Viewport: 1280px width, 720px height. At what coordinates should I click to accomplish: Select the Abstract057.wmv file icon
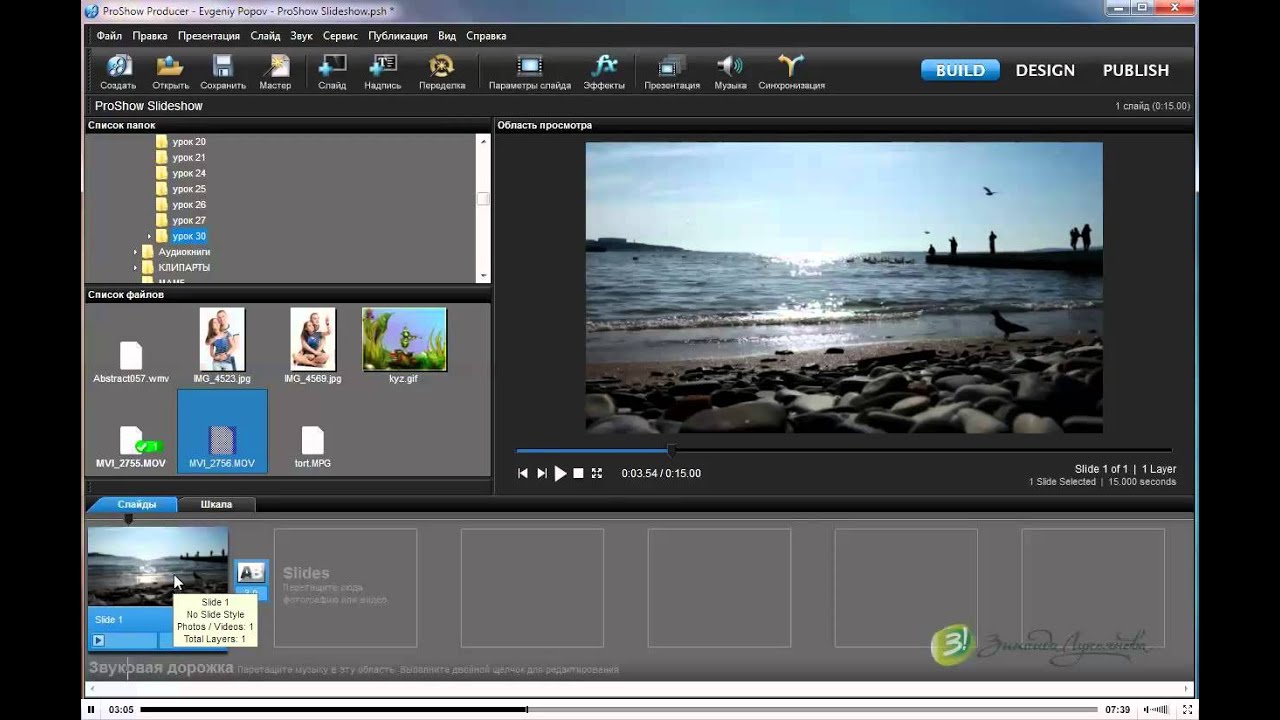point(131,356)
